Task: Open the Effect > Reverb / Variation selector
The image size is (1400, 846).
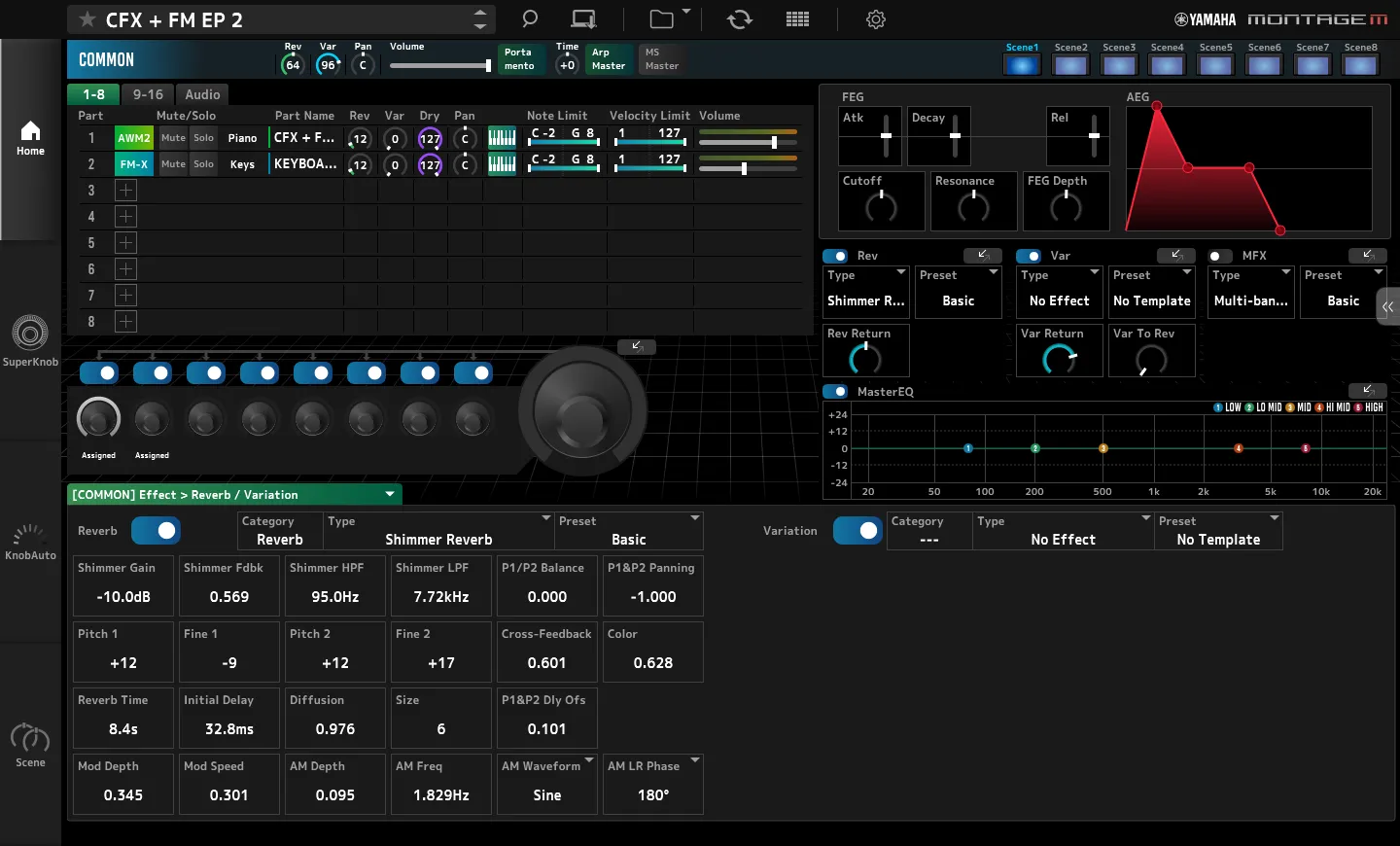Action: coord(234,495)
